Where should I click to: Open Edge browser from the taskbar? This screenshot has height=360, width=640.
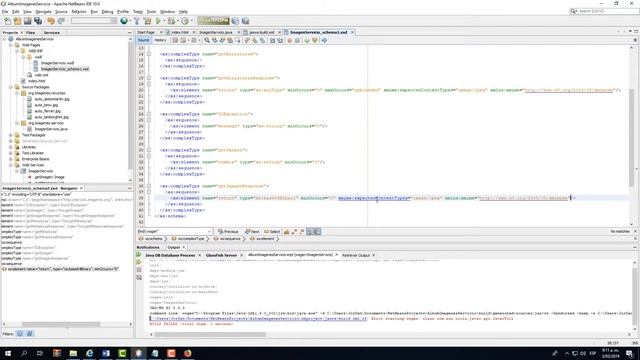89,353
